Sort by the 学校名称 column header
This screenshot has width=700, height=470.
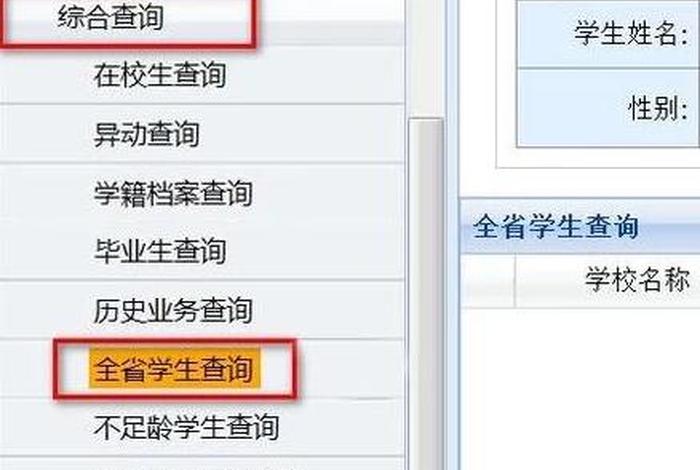coord(608,280)
